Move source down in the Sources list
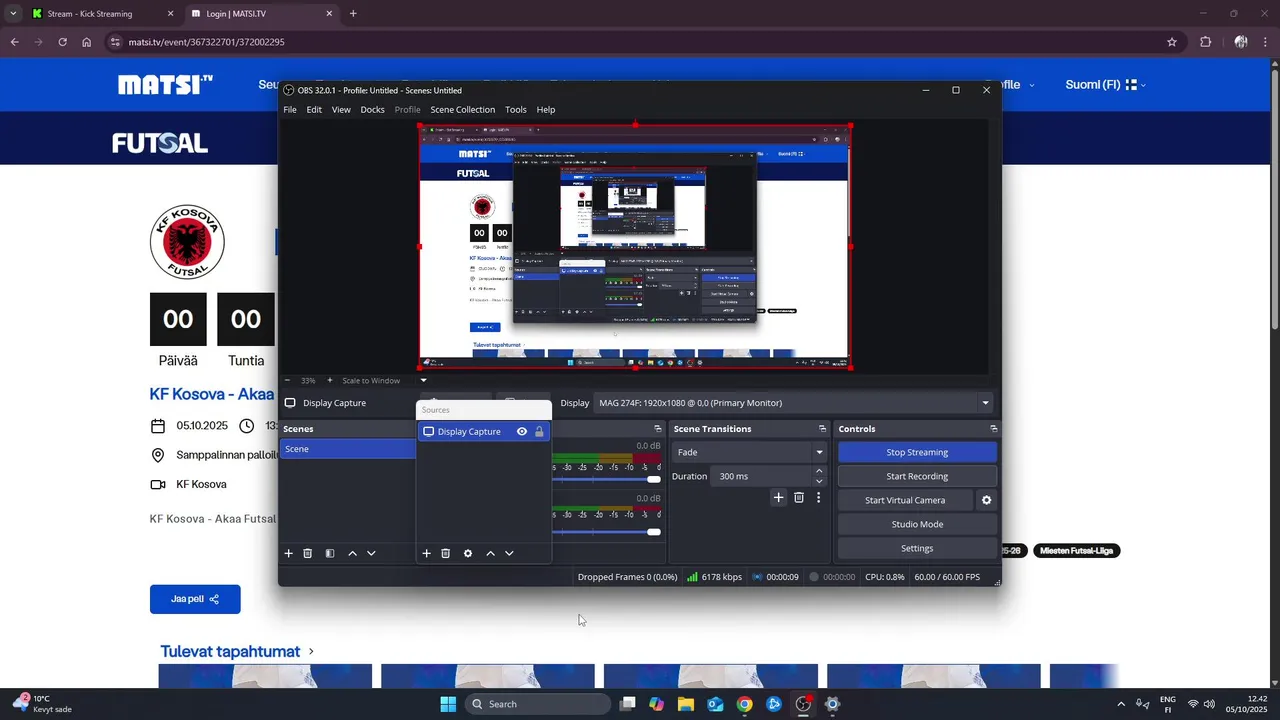1280x720 pixels. pyautogui.click(x=509, y=553)
